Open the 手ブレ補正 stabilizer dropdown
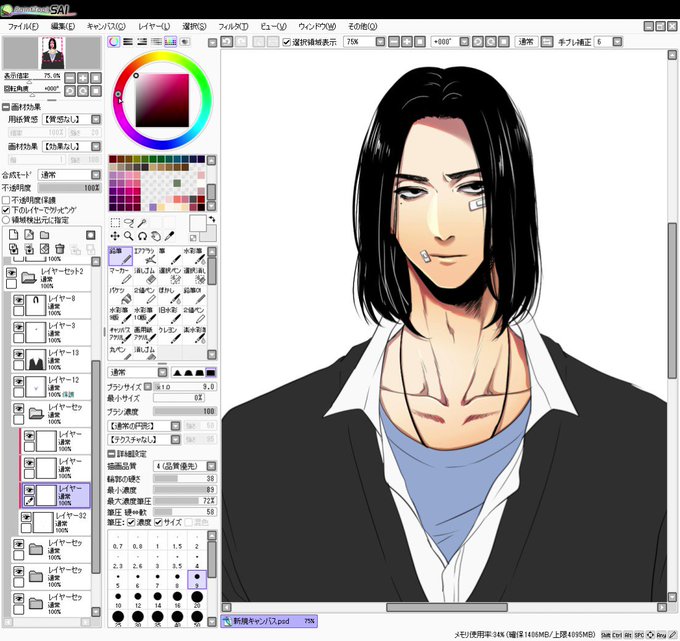Image resolution: width=680 pixels, height=641 pixels. pyautogui.click(x=617, y=42)
